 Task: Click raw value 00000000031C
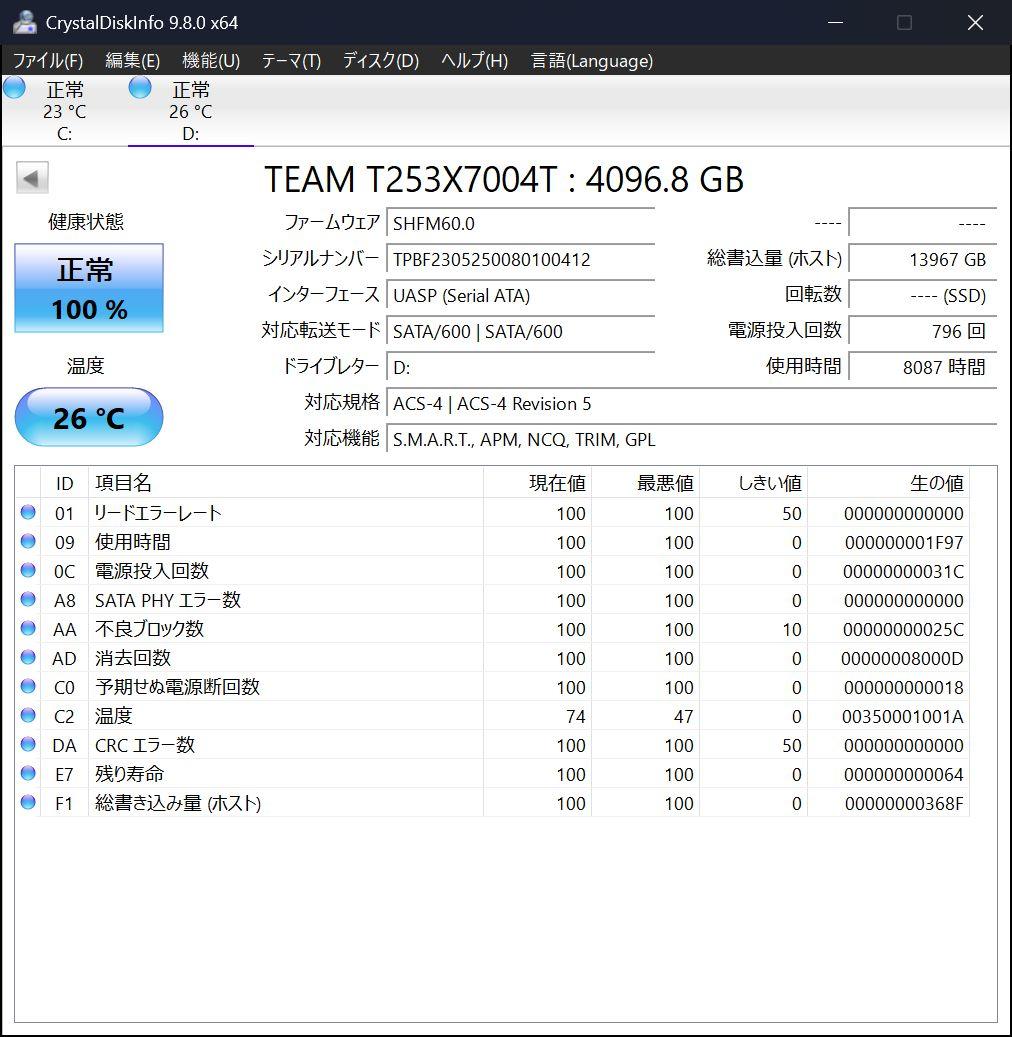tap(904, 571)
